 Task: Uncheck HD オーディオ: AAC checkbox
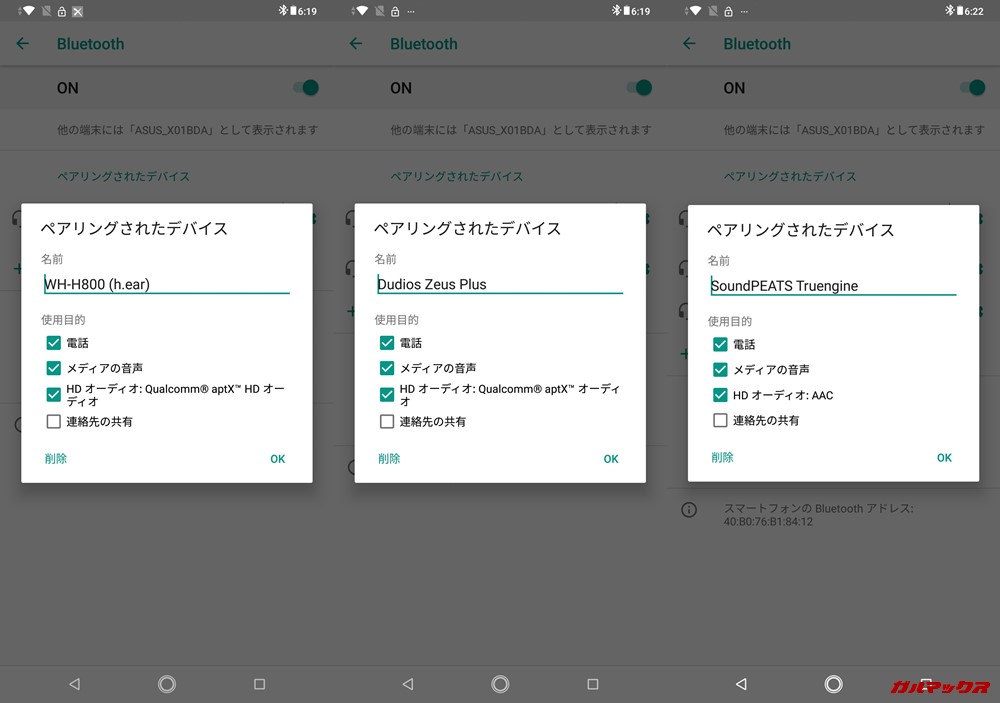[720, 395]
